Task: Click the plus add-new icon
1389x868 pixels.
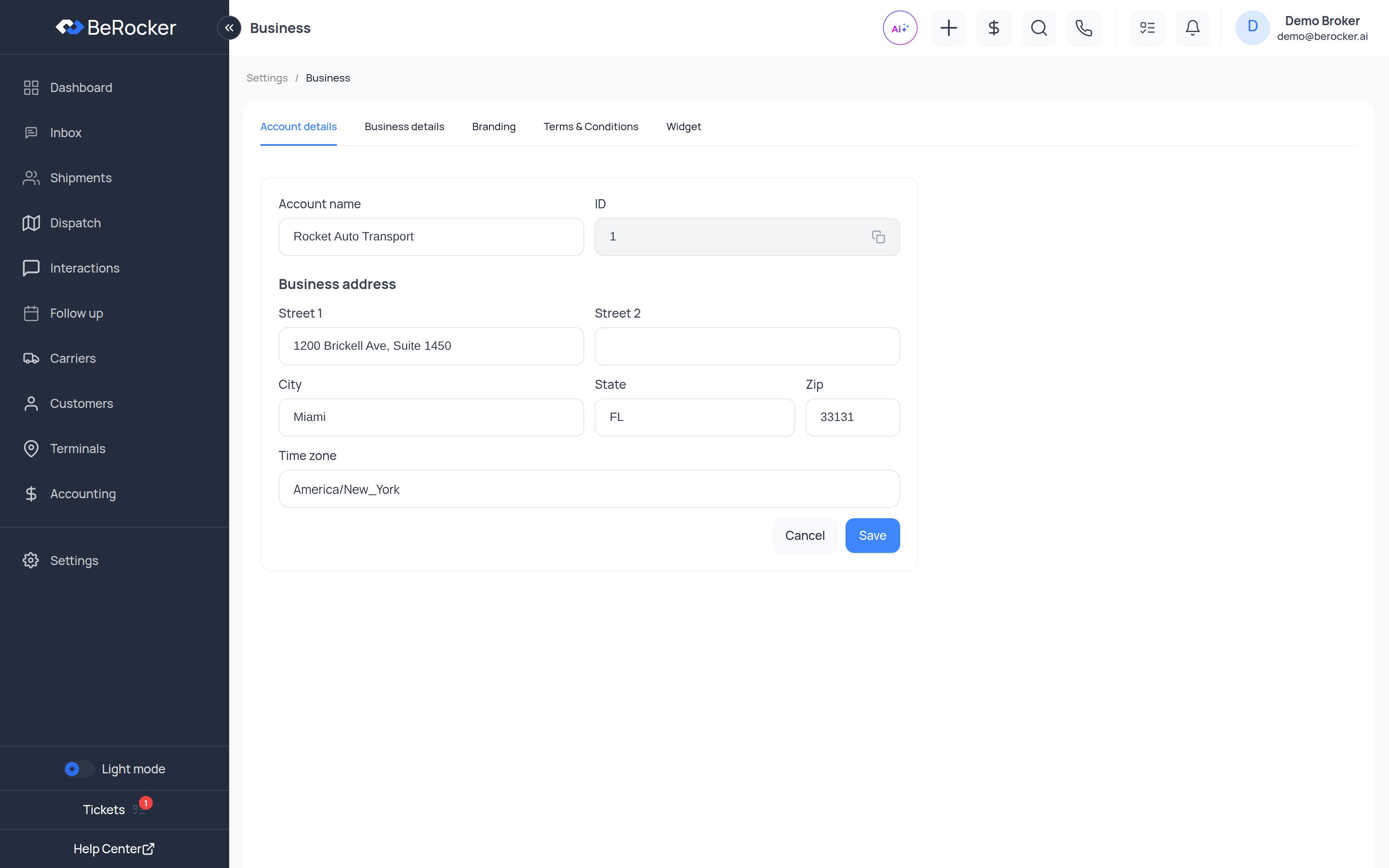Action: (x=948, y=27)
